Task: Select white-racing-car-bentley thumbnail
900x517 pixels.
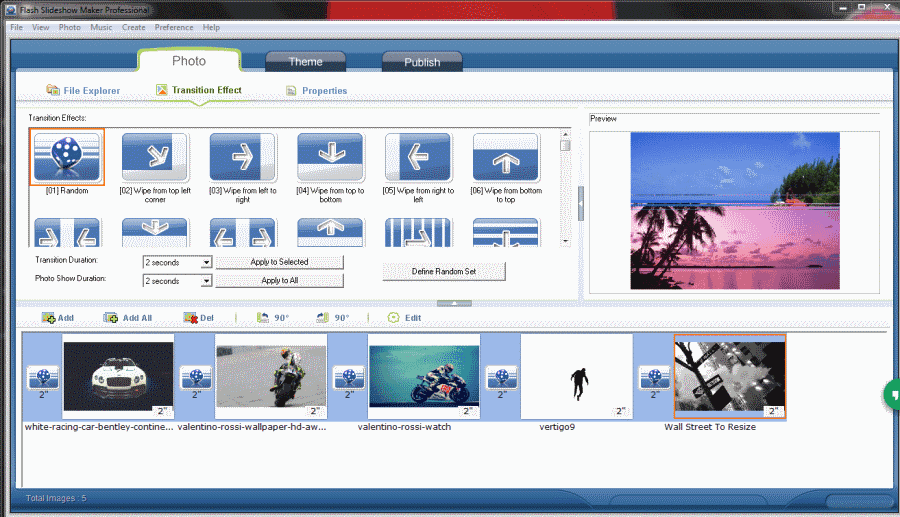Action: click(x=118, y=376)
